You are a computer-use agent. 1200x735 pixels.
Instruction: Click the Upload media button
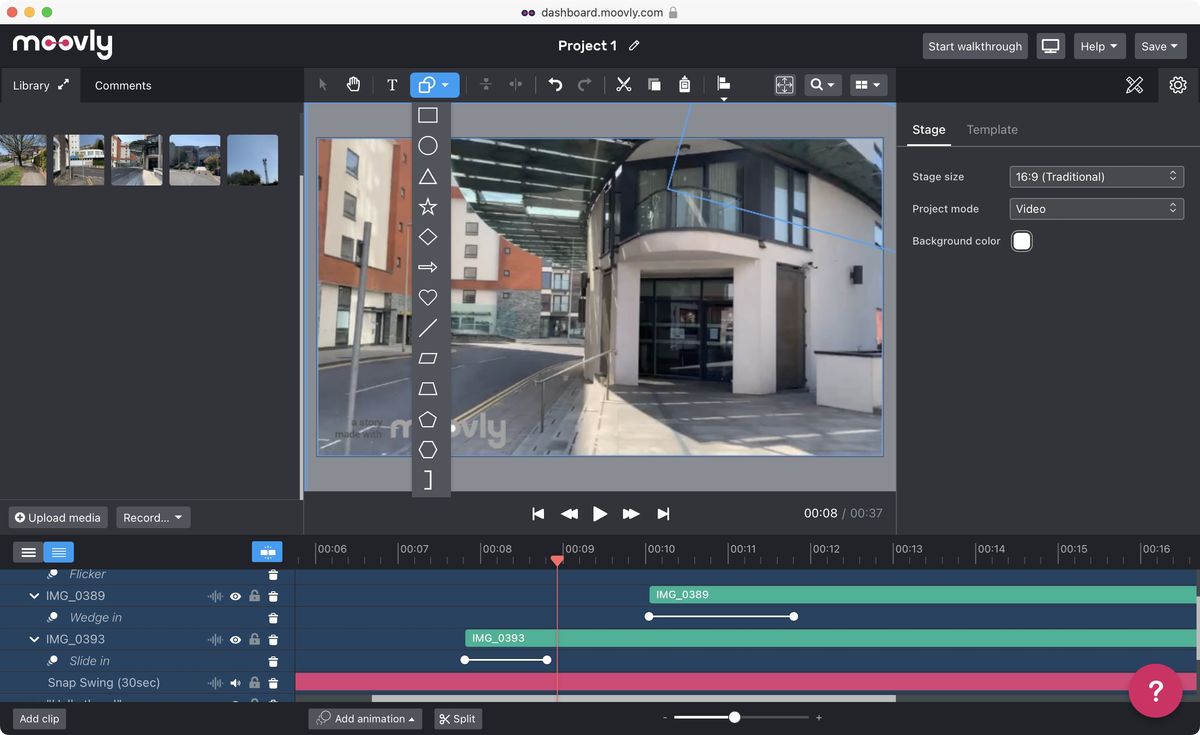(x=58, y=518)
